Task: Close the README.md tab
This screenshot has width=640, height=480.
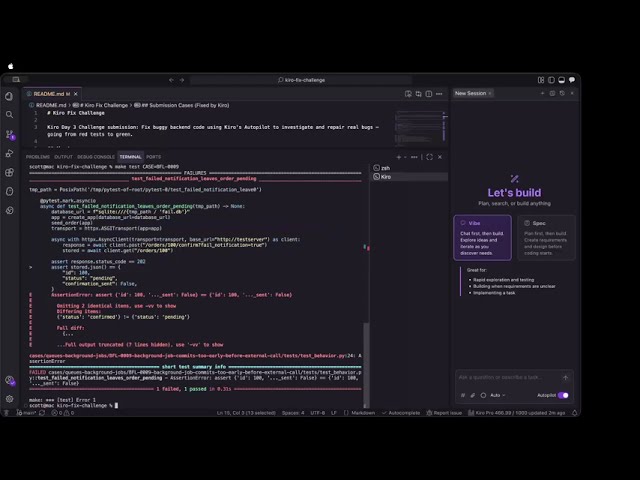Action: [76, 94]
